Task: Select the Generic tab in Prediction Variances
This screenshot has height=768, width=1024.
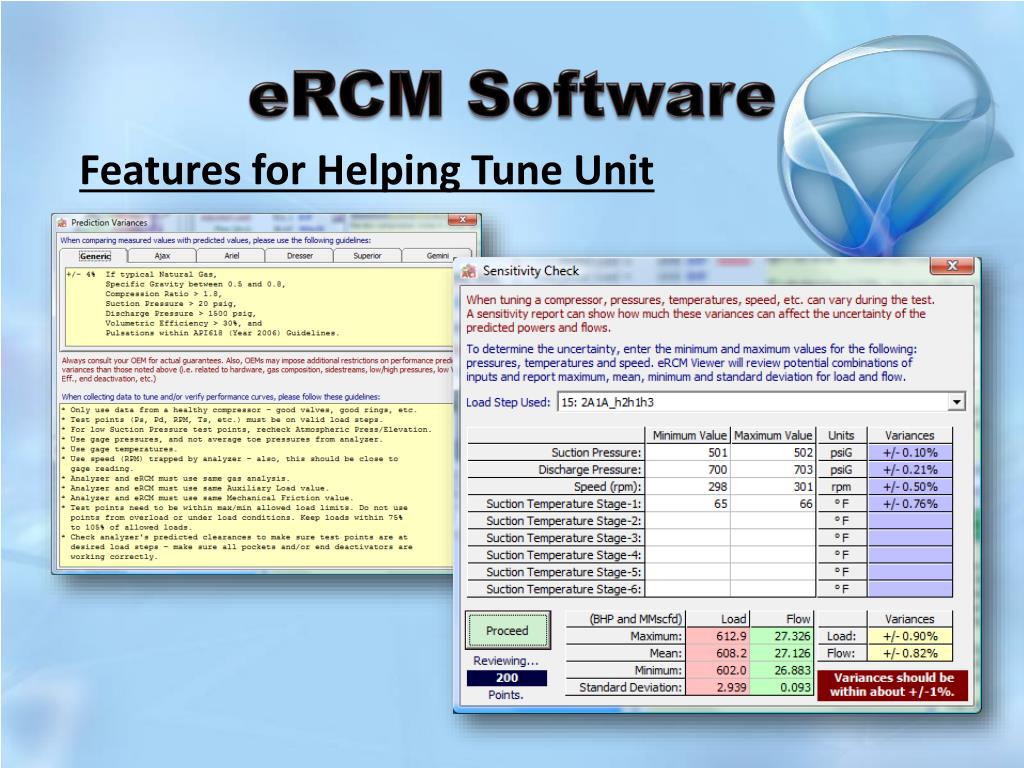Action: click(x=95, y=256)
